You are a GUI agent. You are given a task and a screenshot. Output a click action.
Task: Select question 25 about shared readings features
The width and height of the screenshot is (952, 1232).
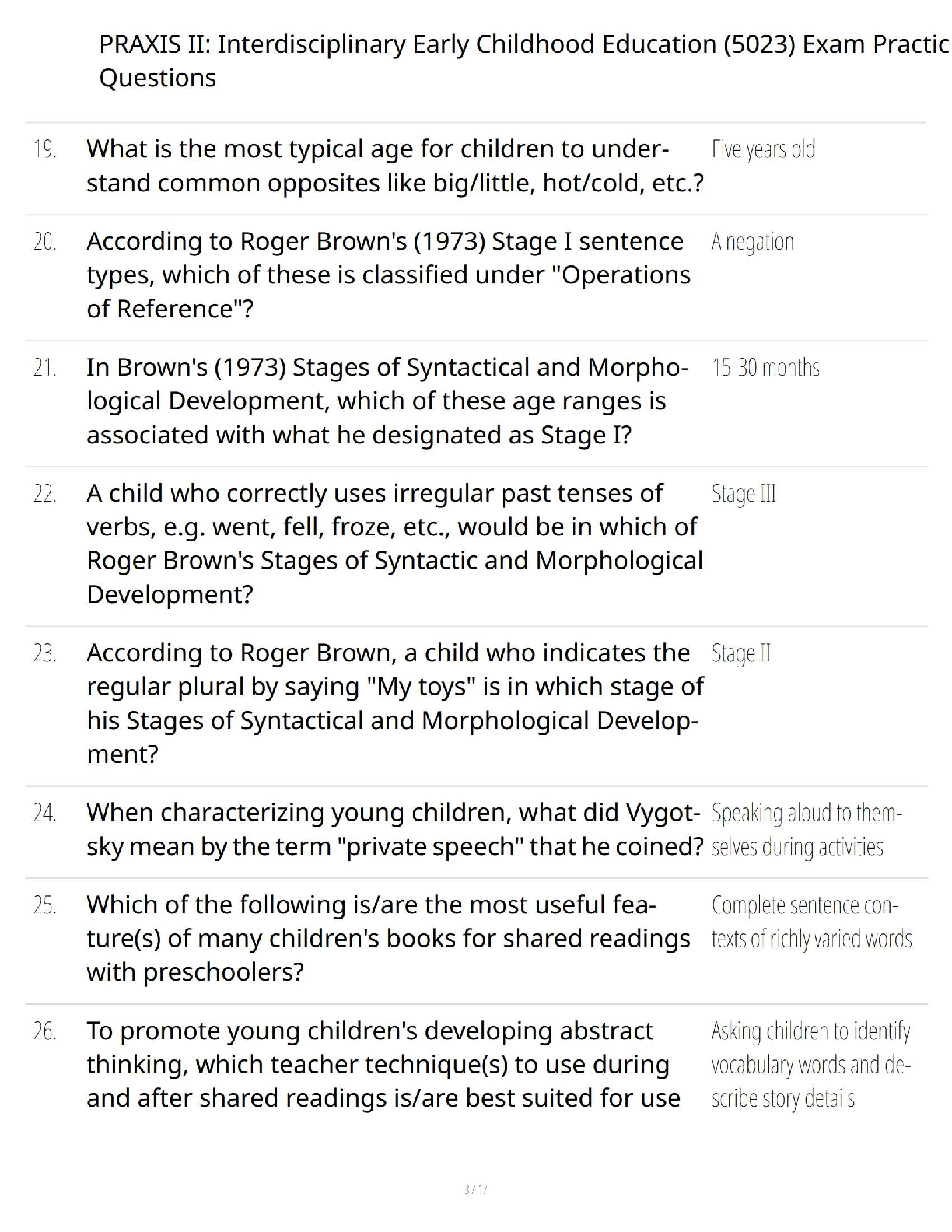388,938
